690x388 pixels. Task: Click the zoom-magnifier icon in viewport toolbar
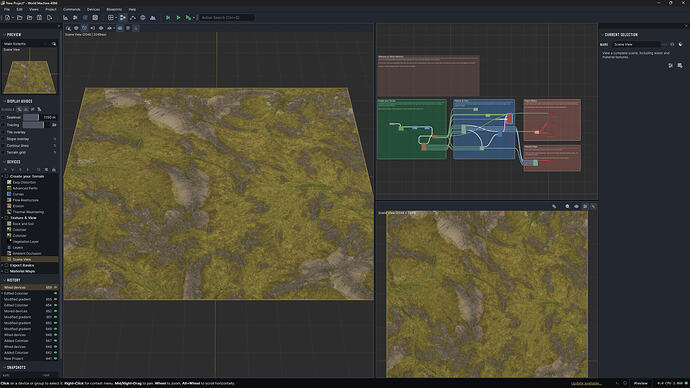[68, 28]
